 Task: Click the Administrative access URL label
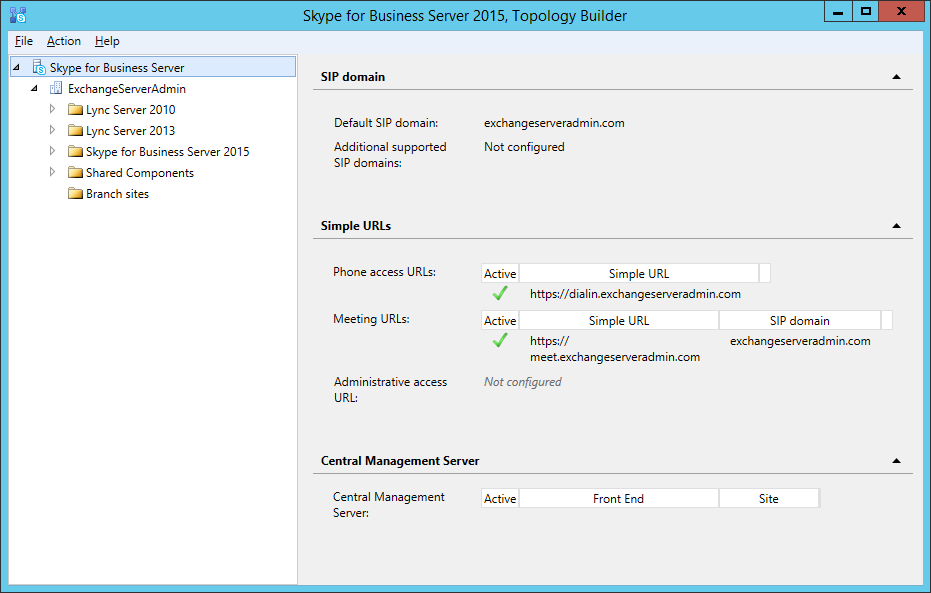390,389
